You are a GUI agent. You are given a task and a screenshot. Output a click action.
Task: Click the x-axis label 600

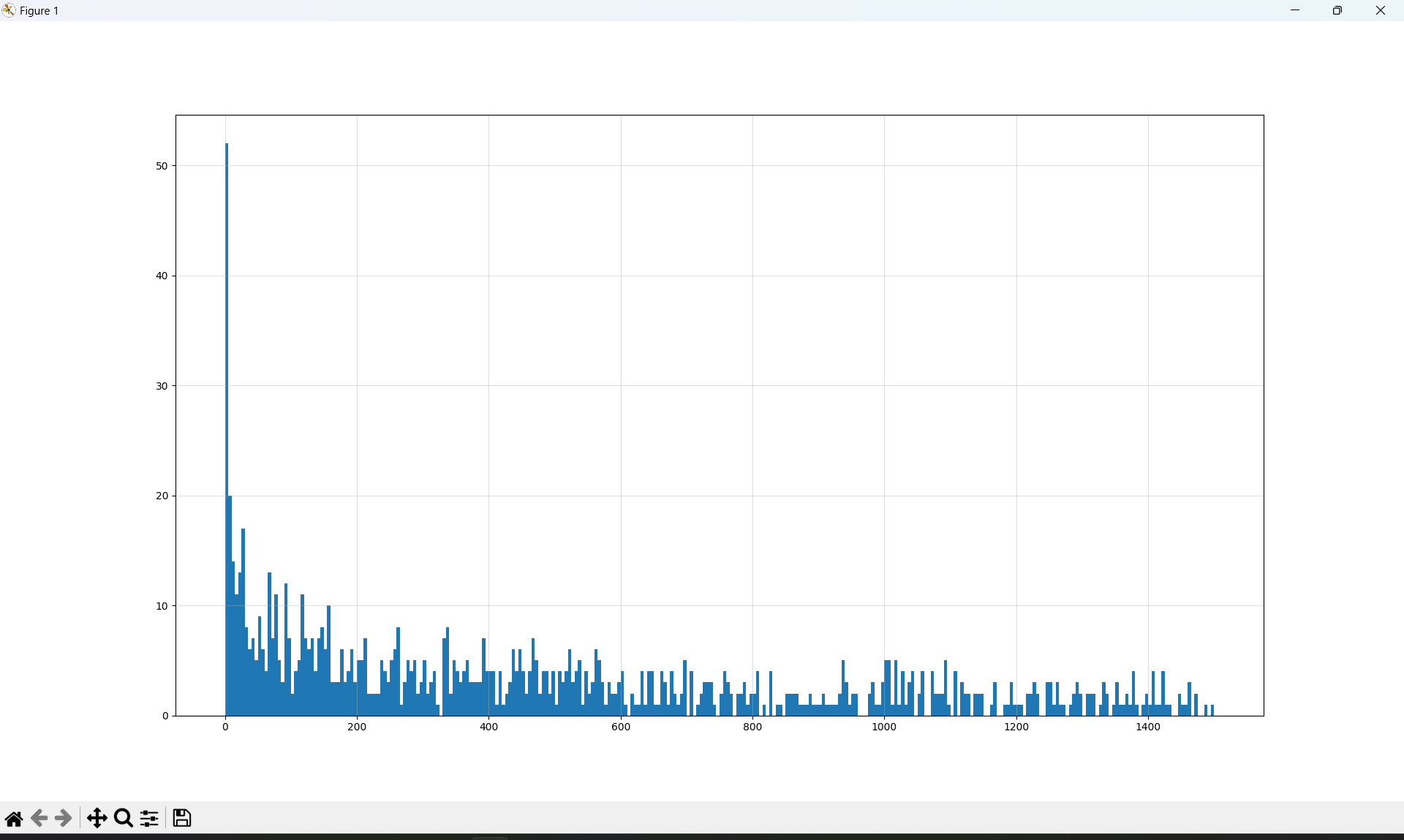pyautogui.click(x=621, y=727)
